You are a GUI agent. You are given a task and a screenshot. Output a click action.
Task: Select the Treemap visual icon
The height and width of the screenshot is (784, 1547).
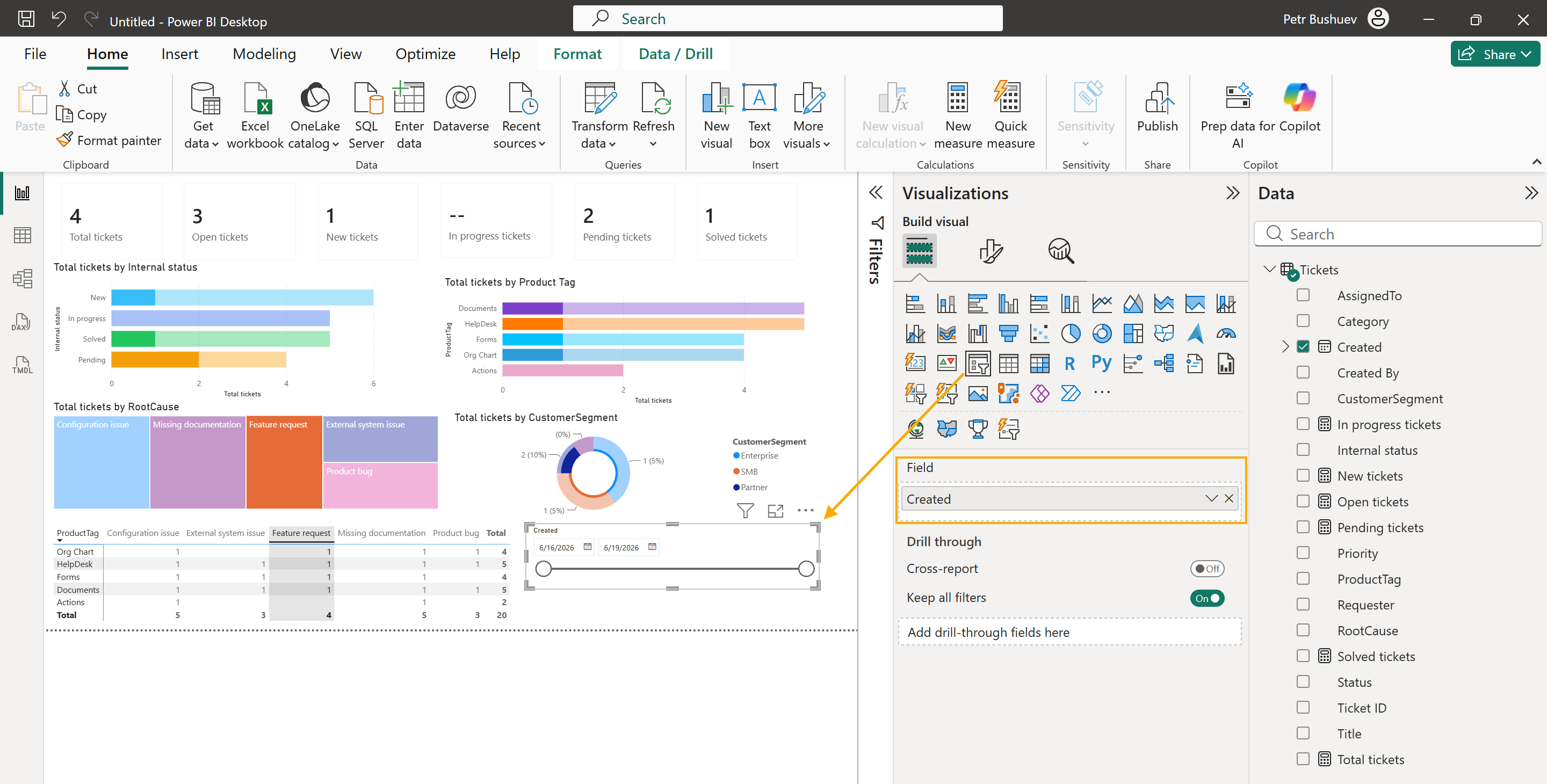tap(1133, 333)
